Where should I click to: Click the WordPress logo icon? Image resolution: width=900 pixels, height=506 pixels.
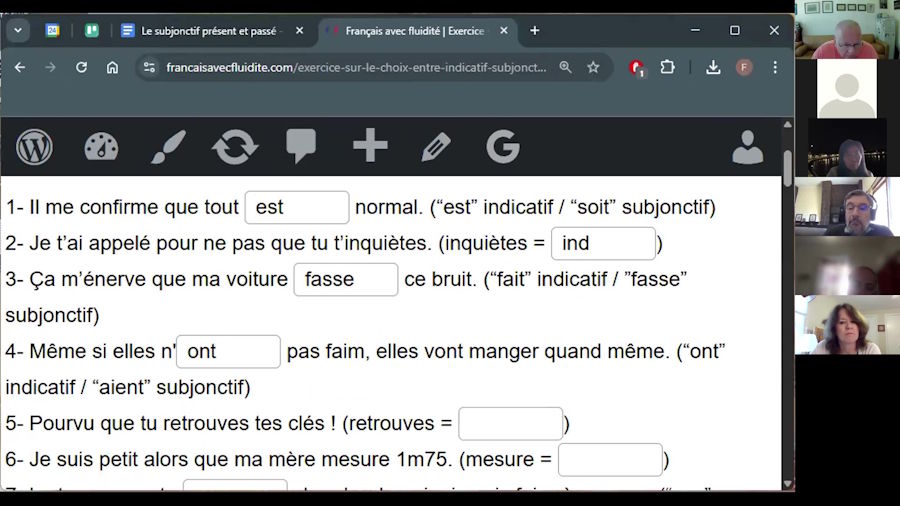click(x=34, y=147)
